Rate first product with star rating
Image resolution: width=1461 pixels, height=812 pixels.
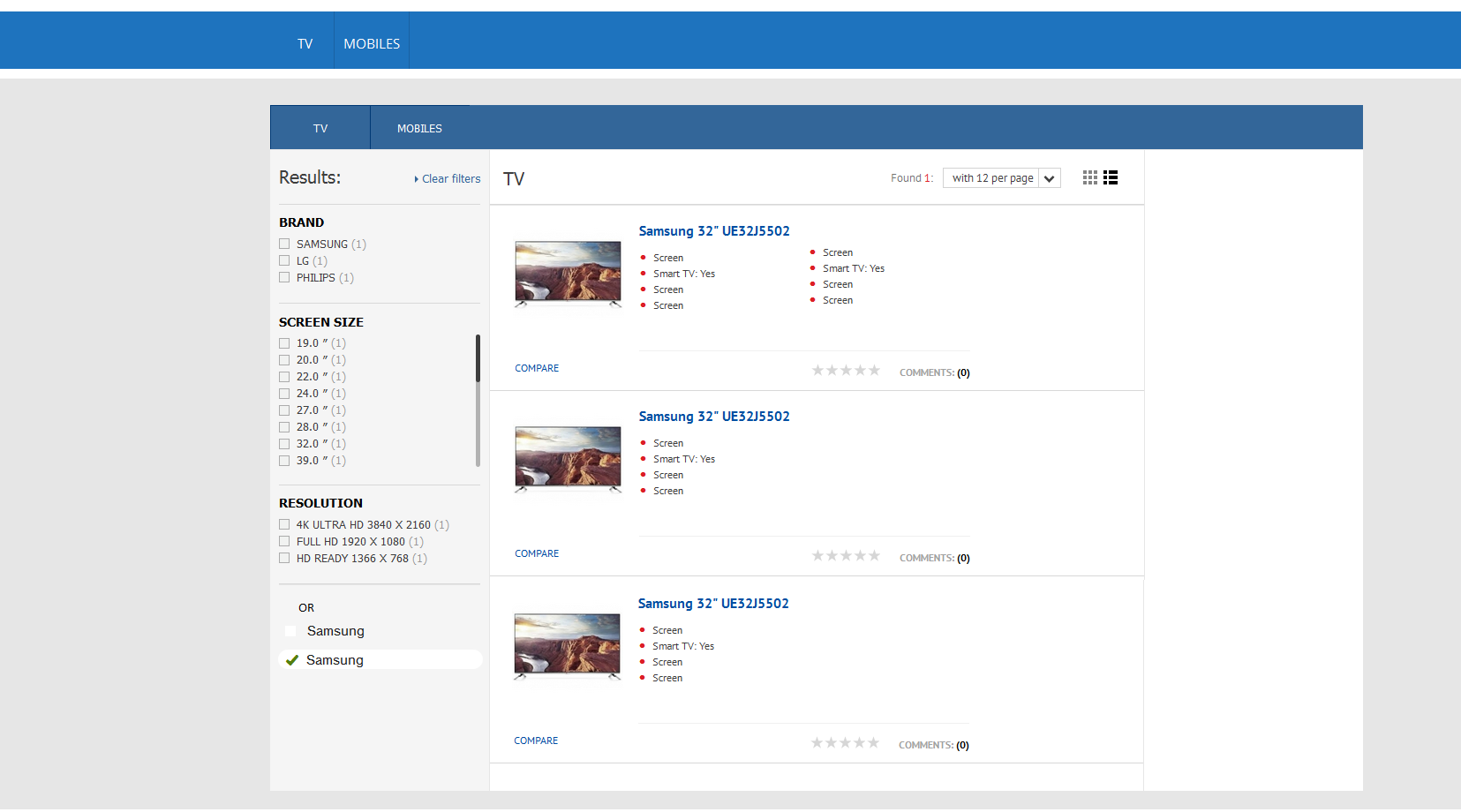pos(846,371)
